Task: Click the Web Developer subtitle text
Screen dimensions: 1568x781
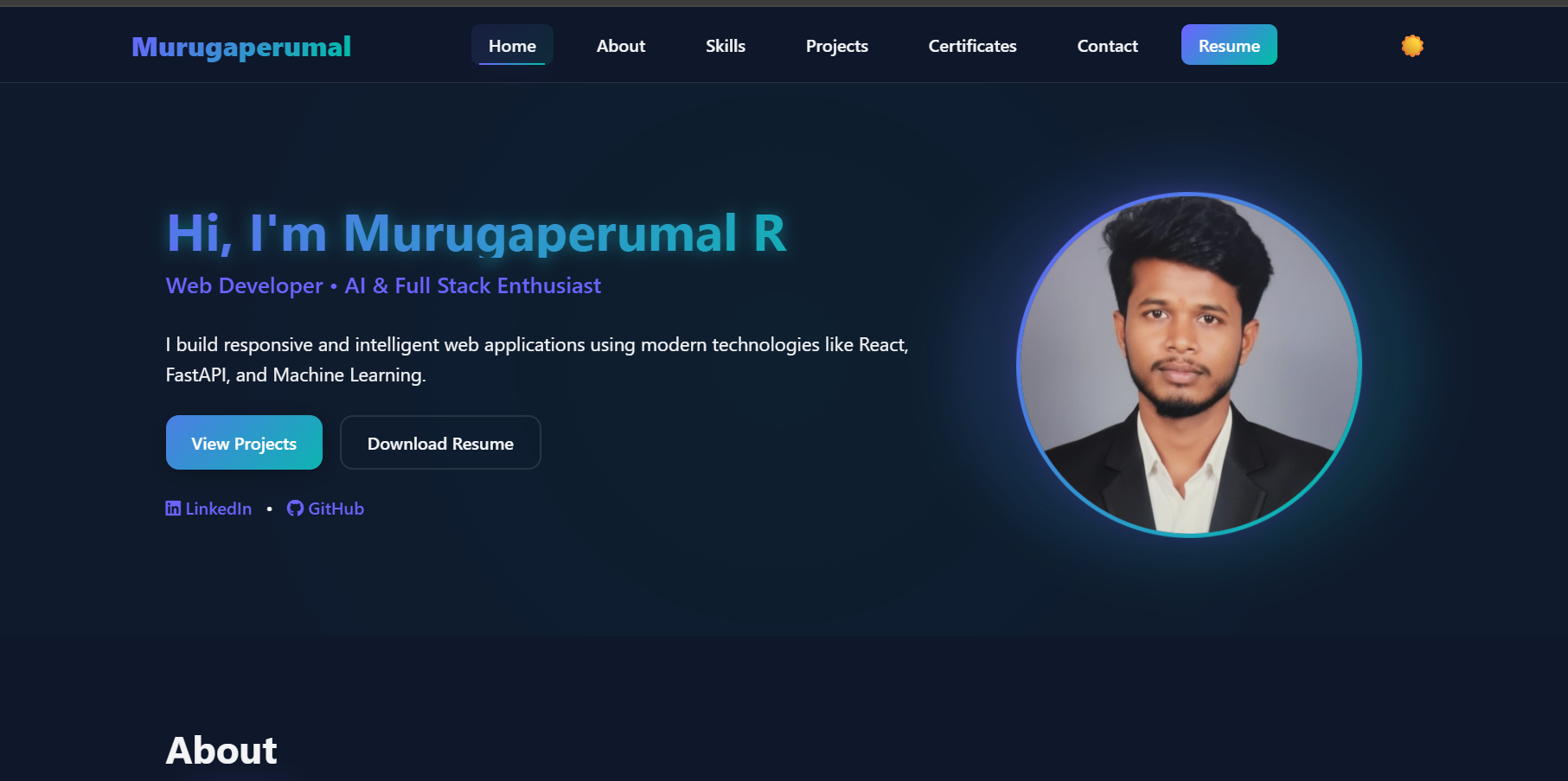Action: pos(382,285)
